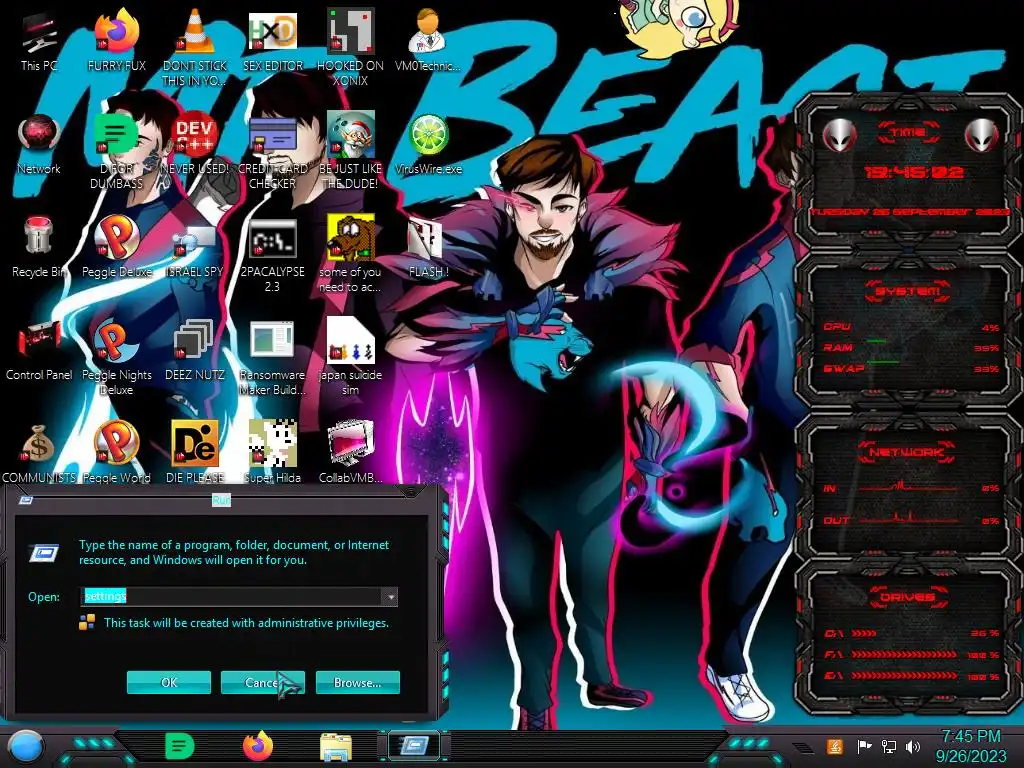Open the japan suicide sim file
This screenshot has height=768, width=1024.
click(x=350, y=357)
